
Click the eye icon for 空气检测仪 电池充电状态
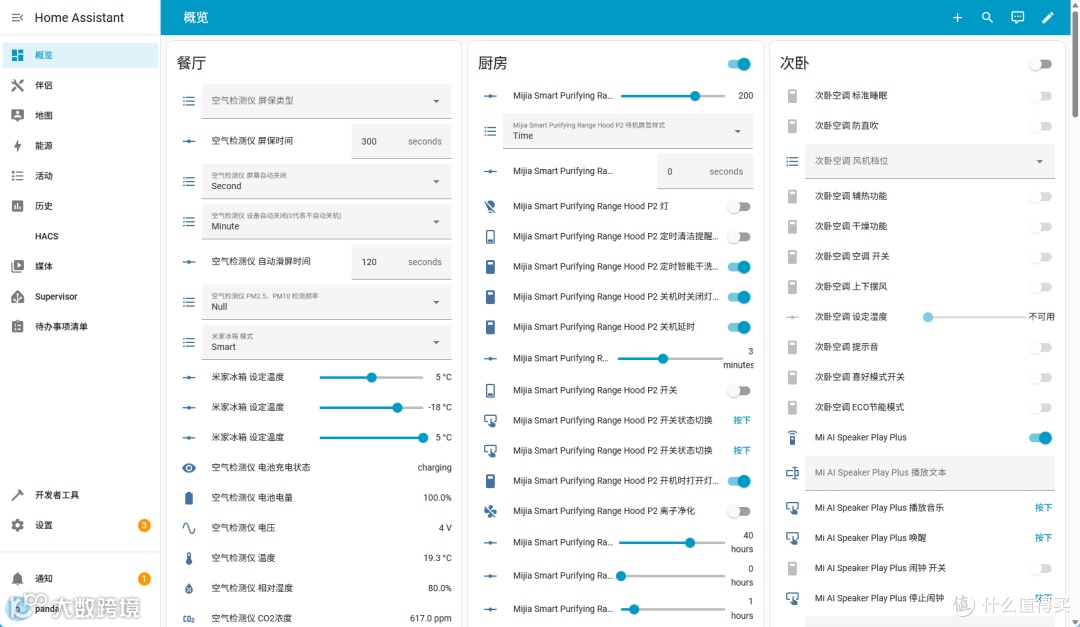(189, 468)
